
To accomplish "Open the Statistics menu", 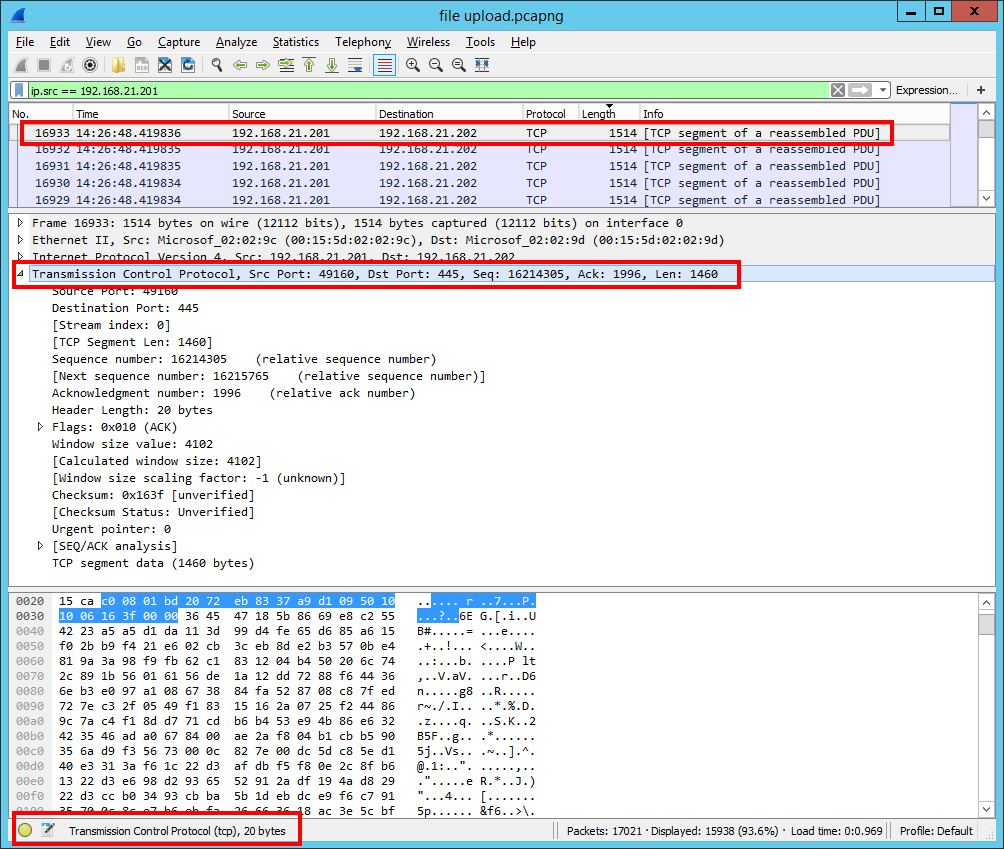I will pyautogui.click(x=295, y=42).
